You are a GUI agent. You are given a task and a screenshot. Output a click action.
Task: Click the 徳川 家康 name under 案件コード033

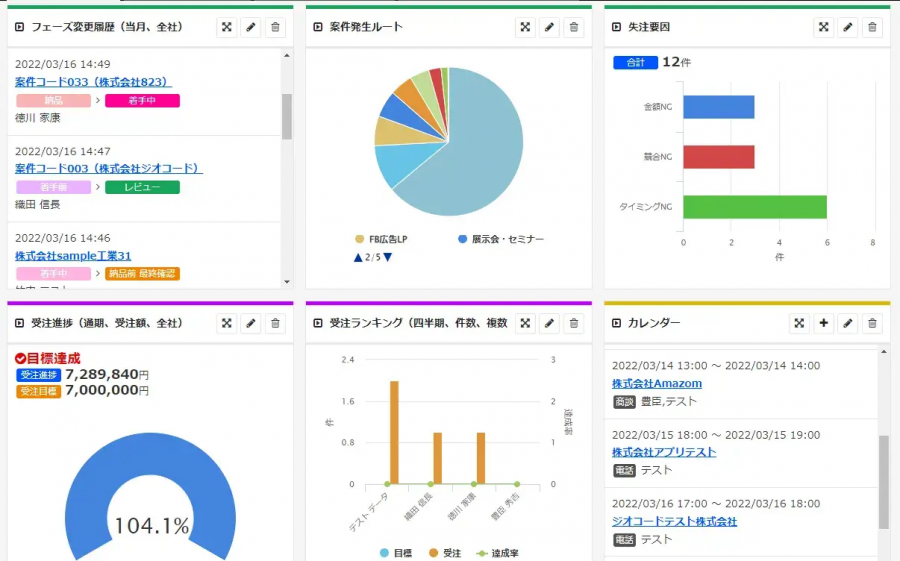38,118
